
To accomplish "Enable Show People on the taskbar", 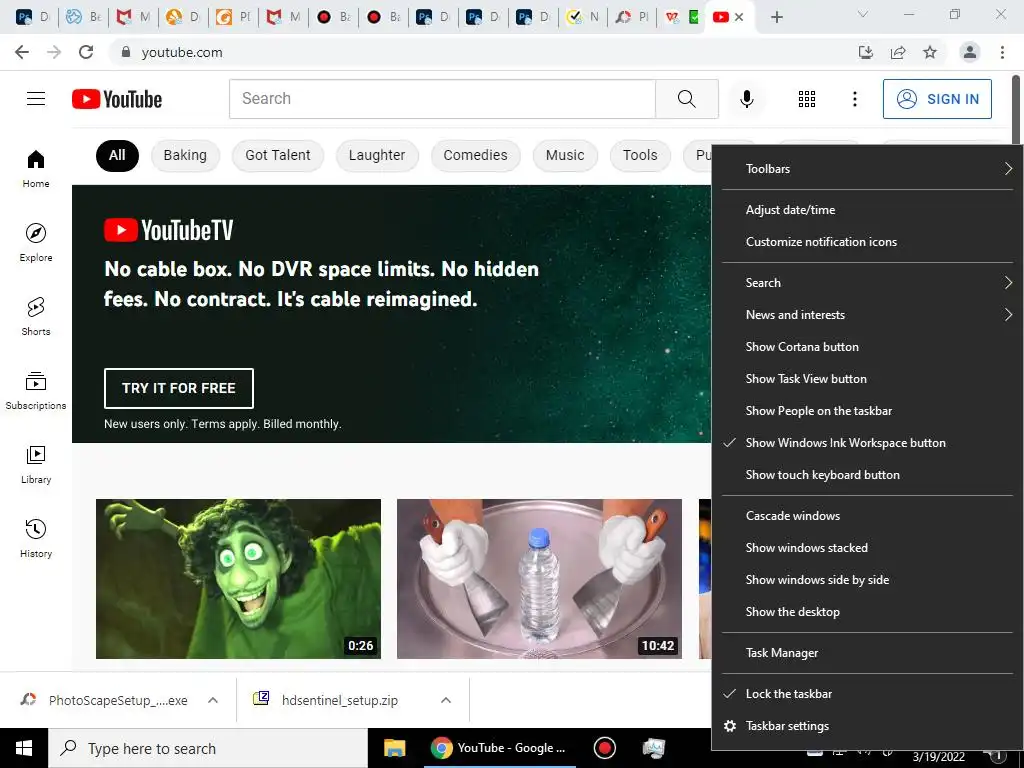I will (x=868, y=411).
